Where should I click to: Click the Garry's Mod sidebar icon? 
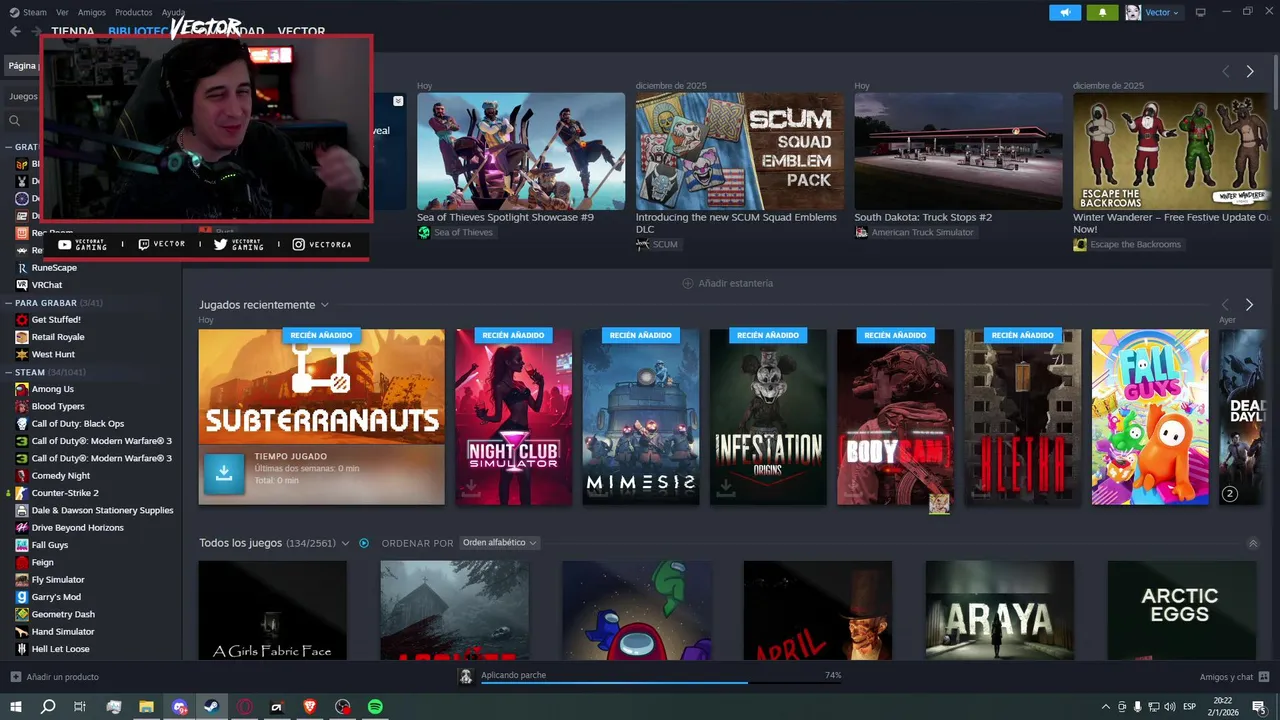point(22,597)
